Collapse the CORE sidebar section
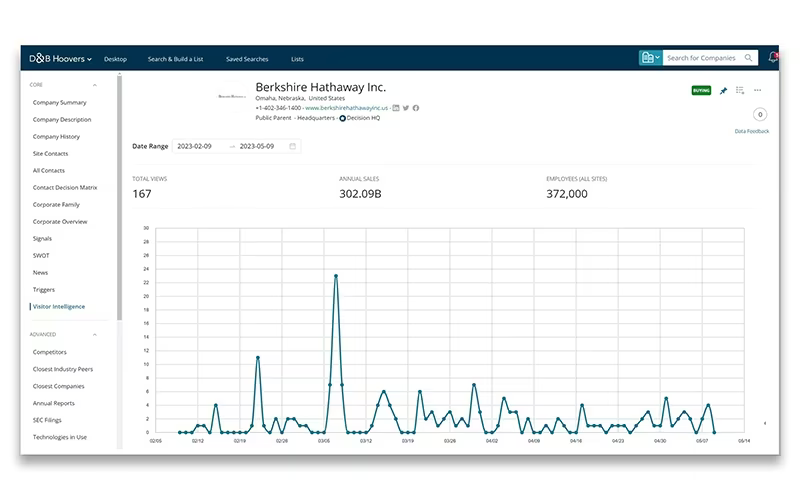Image resolution: width=800 pixels, height=500 pixels. coord(95,85)
